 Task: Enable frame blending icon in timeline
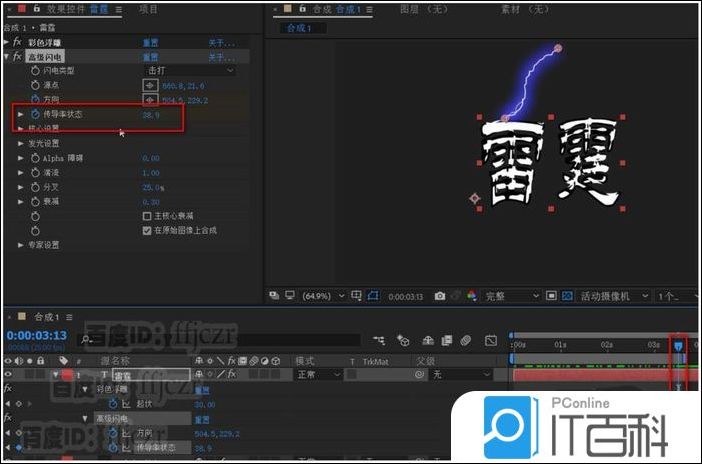point(447,341)
